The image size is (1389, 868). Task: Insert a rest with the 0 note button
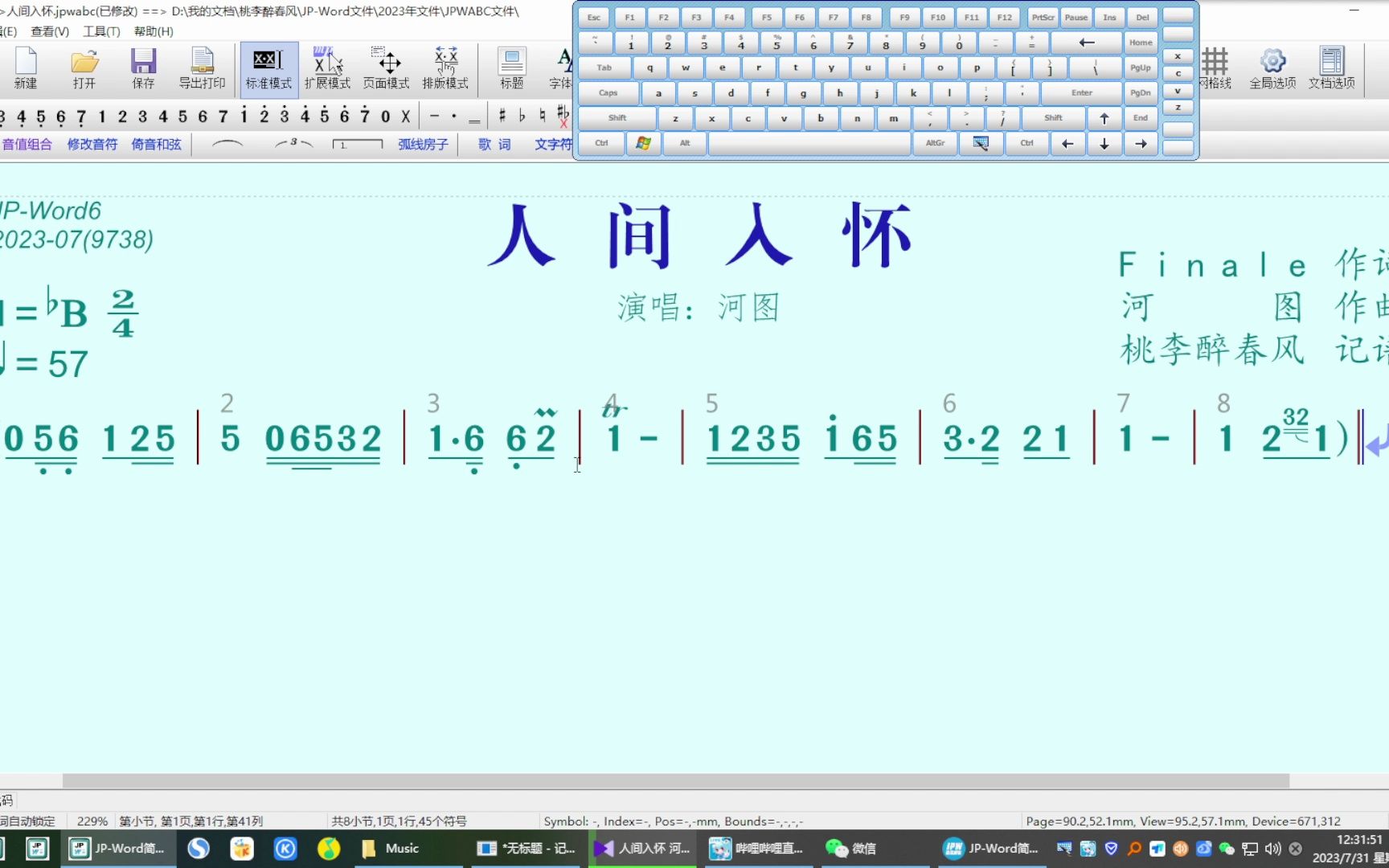386,117
